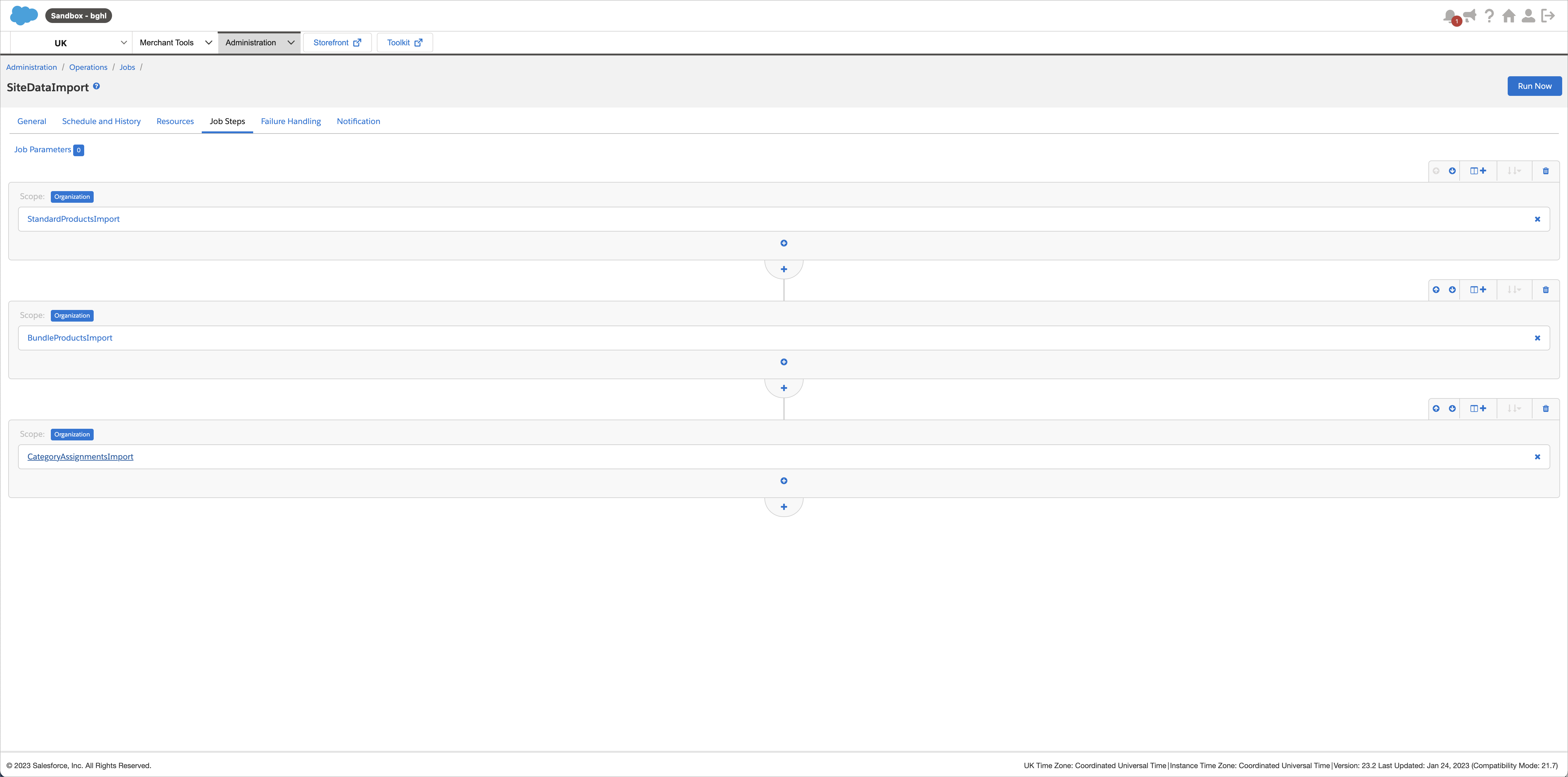
Task: Open help via question mark icon in header
Action: (x=1490, y=16)
